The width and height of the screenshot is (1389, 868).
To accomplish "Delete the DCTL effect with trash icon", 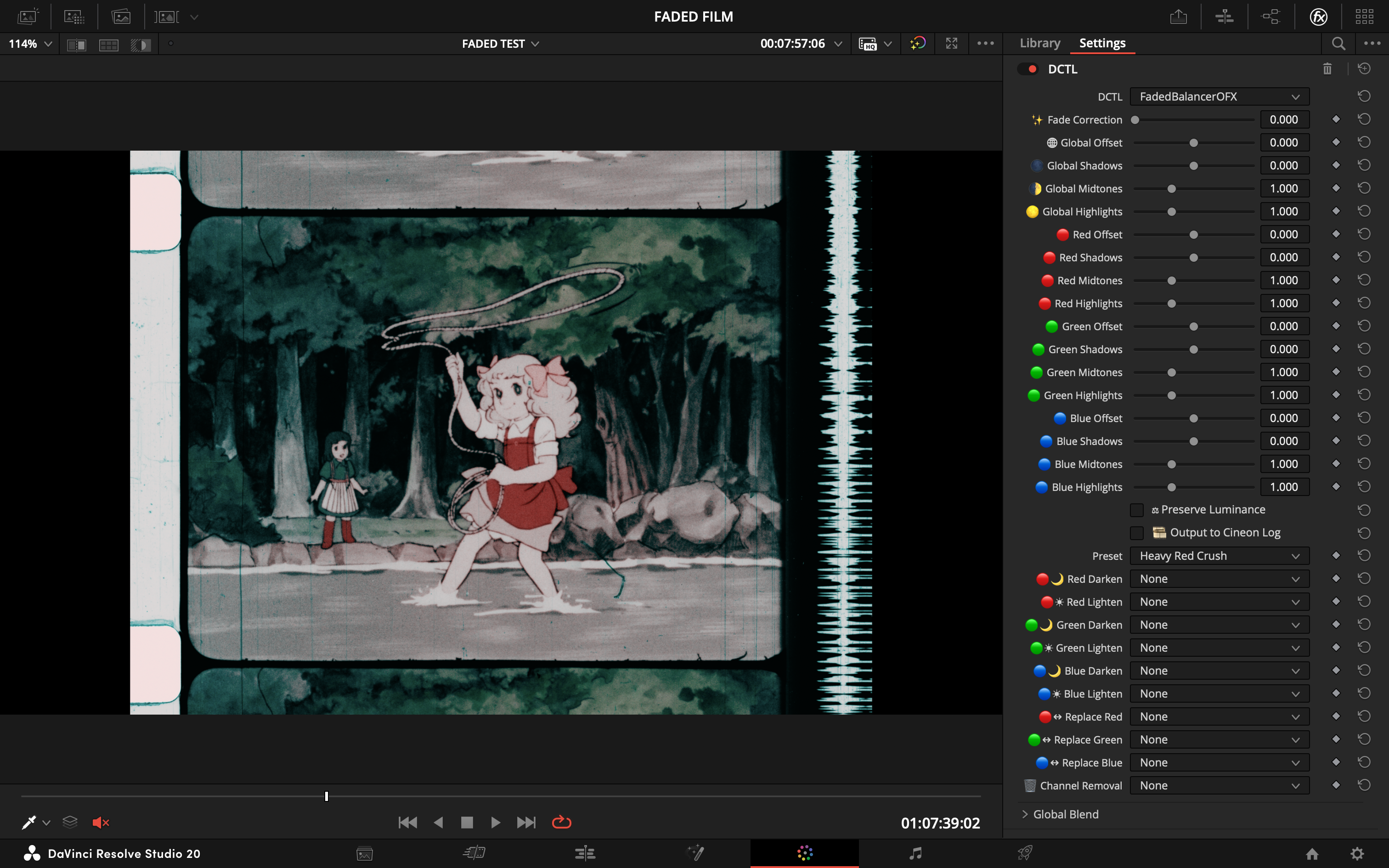I will coord(1327,69).
